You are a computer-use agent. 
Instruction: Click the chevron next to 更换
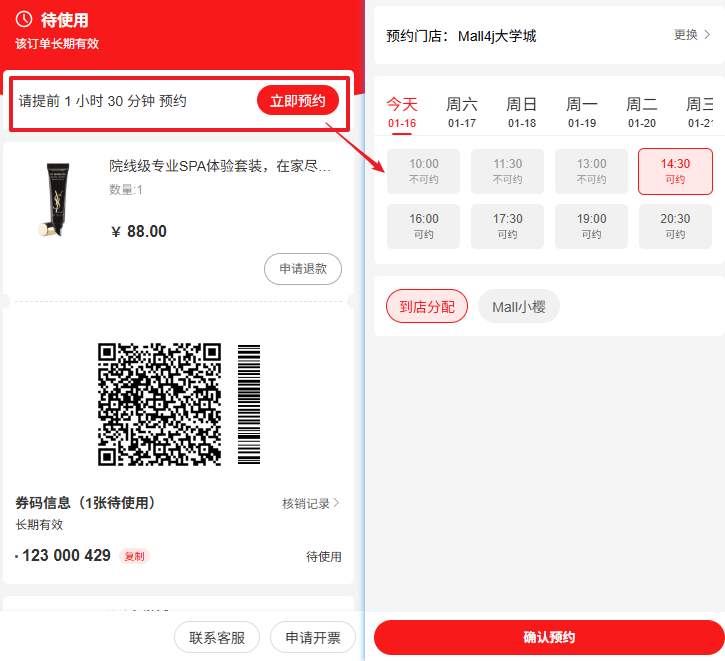tap(707, 35)
